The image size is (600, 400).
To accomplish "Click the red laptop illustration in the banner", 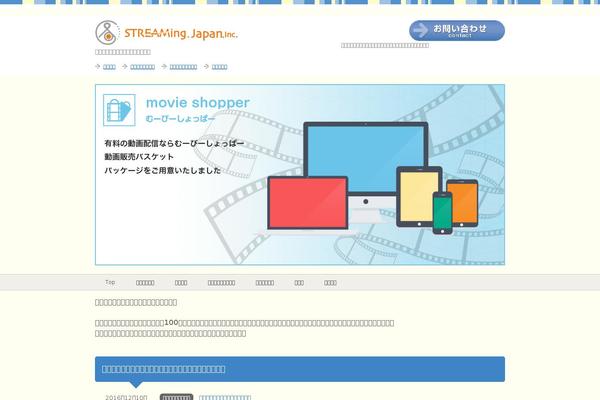I will tap(308, 203).
